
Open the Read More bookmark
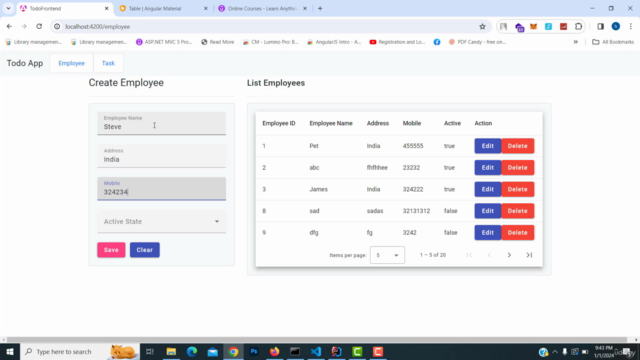click(218, 42)
